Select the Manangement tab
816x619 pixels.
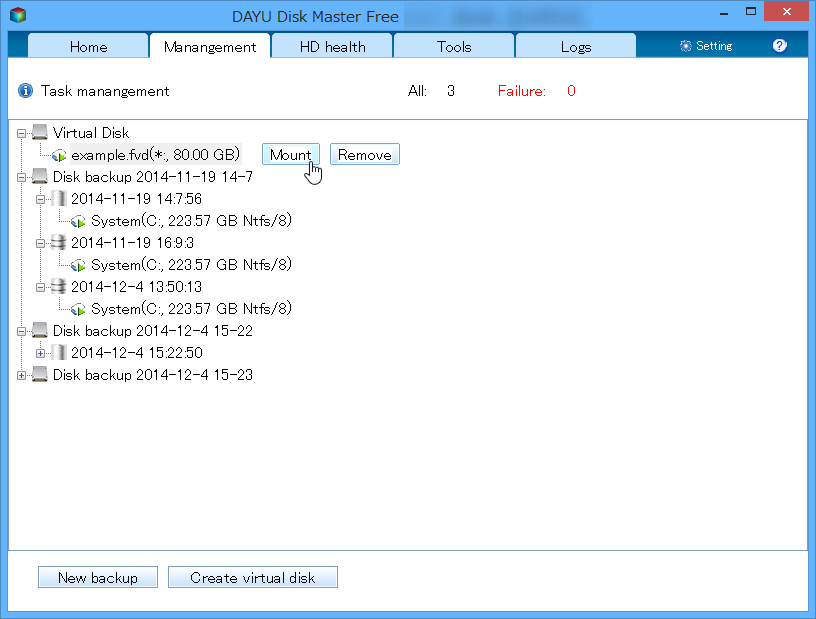210,46
